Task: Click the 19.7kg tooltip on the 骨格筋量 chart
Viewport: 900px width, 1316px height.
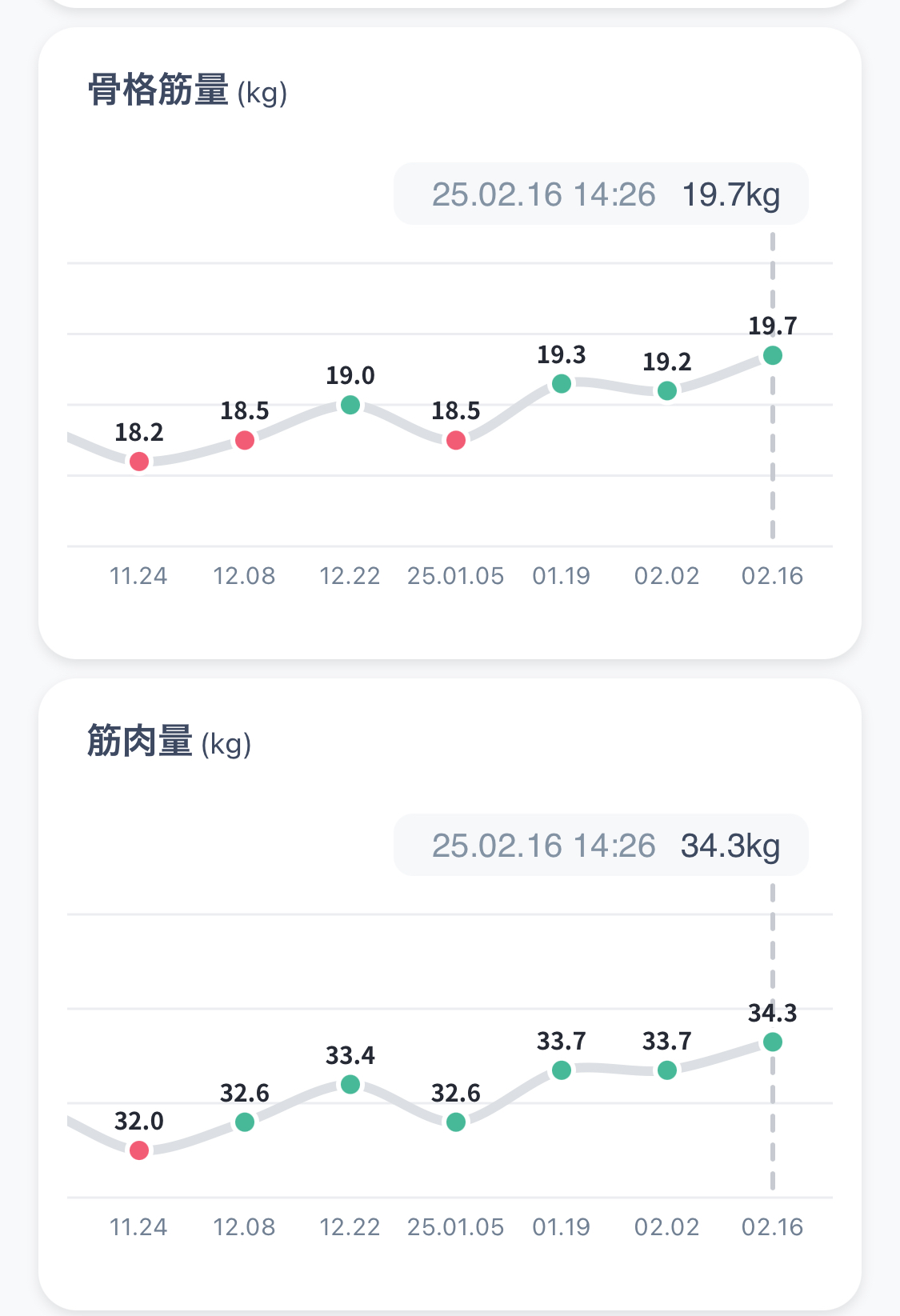Action: pos(601,194)
